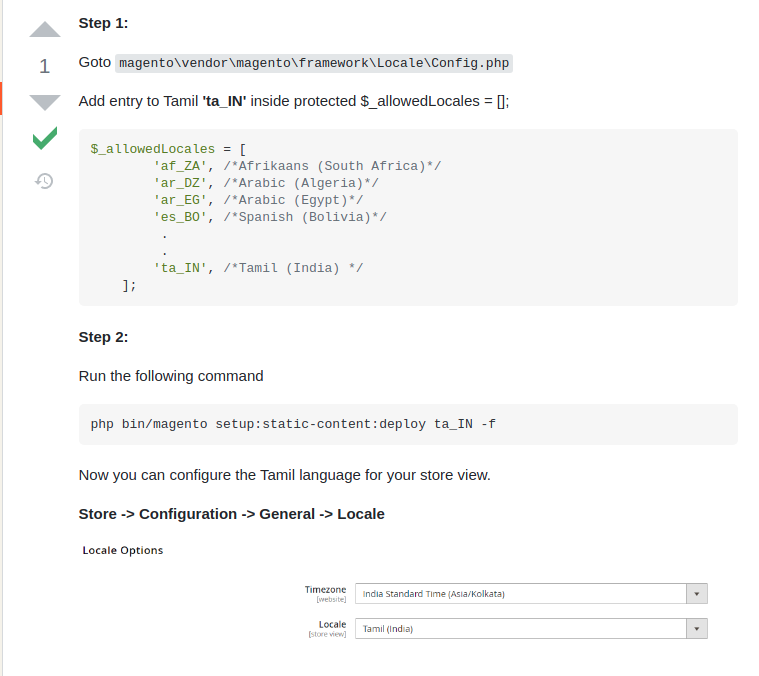
Task: Click the vote count number 1
Action: 45,67
